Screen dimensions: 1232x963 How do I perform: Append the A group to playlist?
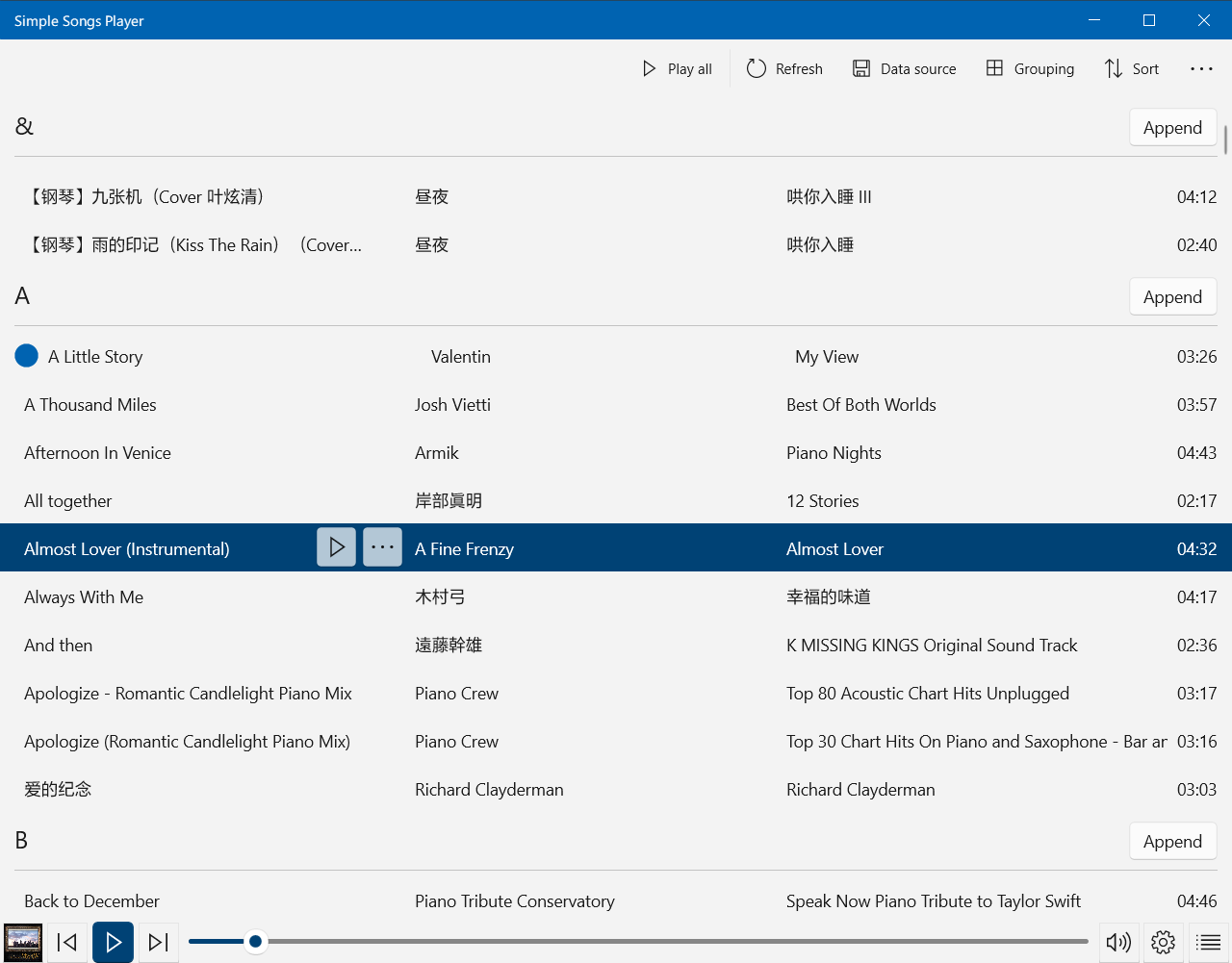[x=1172, y=296]
